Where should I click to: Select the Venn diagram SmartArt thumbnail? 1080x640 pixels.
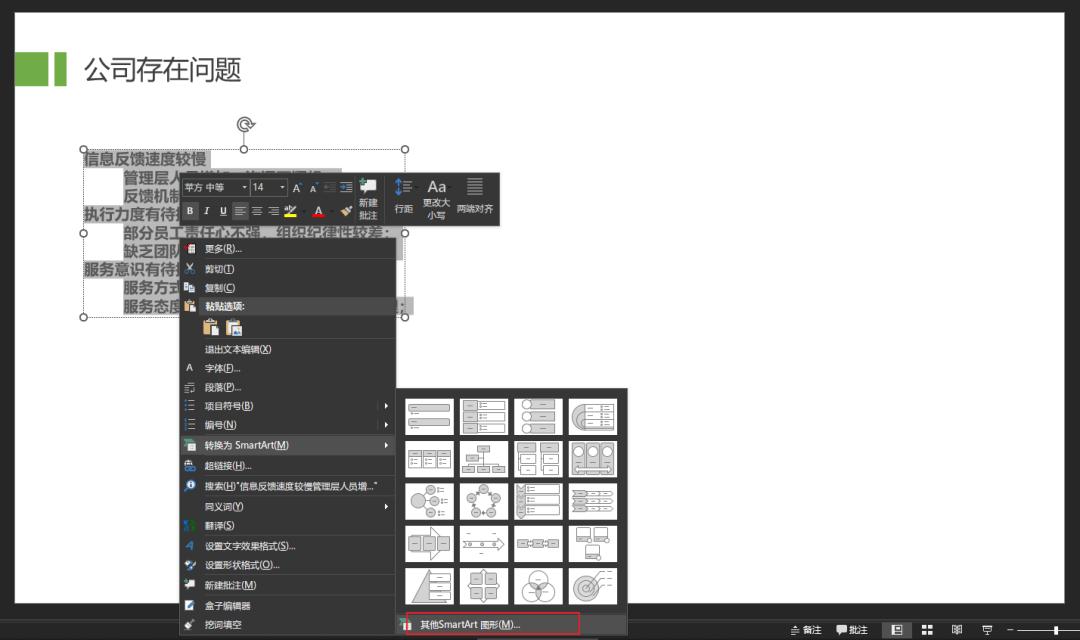pos(538,585)
